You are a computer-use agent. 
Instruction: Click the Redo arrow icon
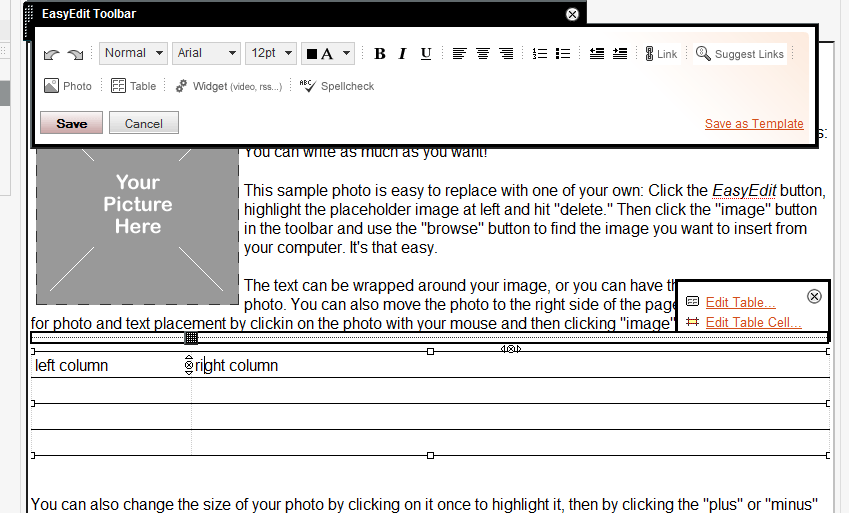(x=75, y=54)
